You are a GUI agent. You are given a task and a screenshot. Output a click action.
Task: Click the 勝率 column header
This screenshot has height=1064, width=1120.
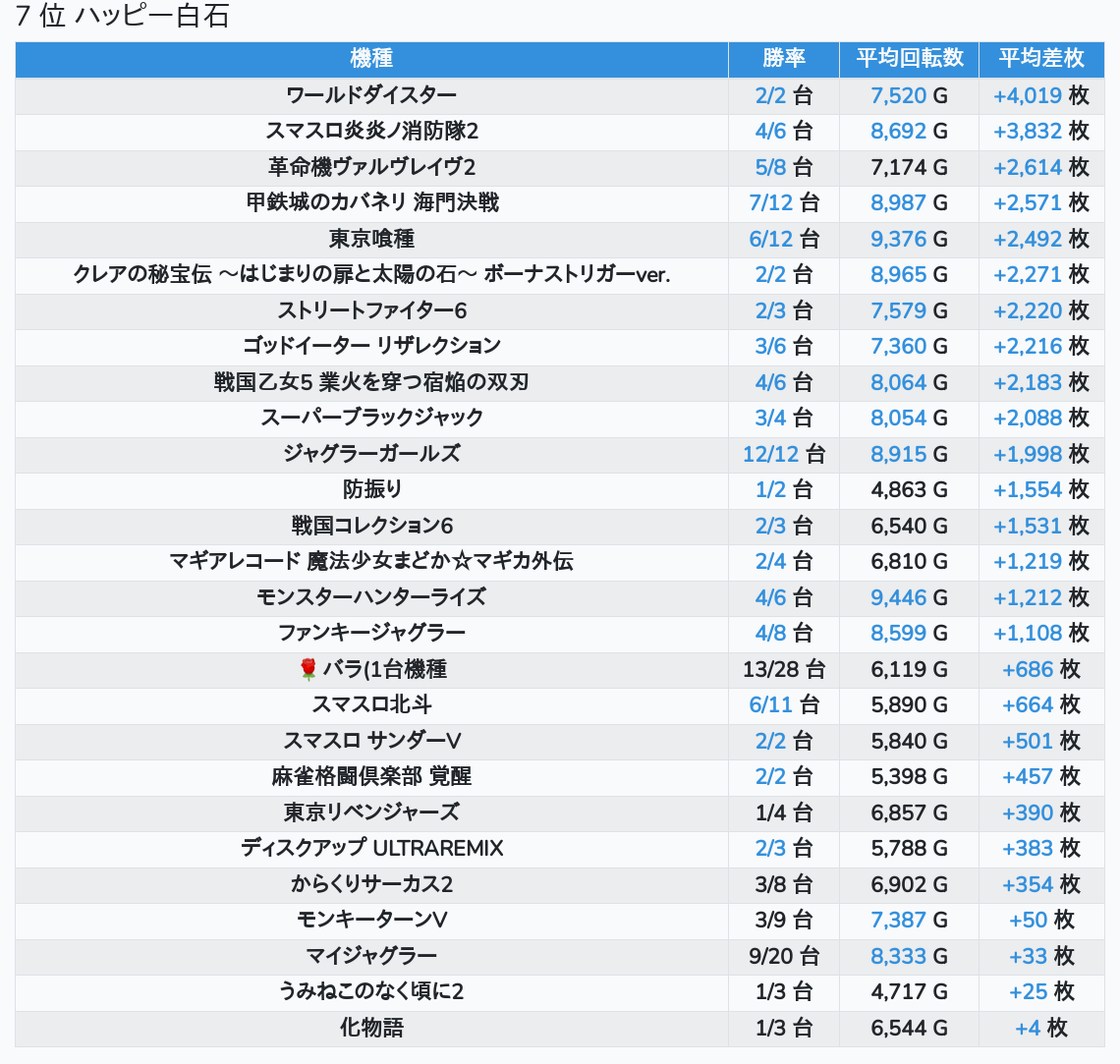(784, 59)
